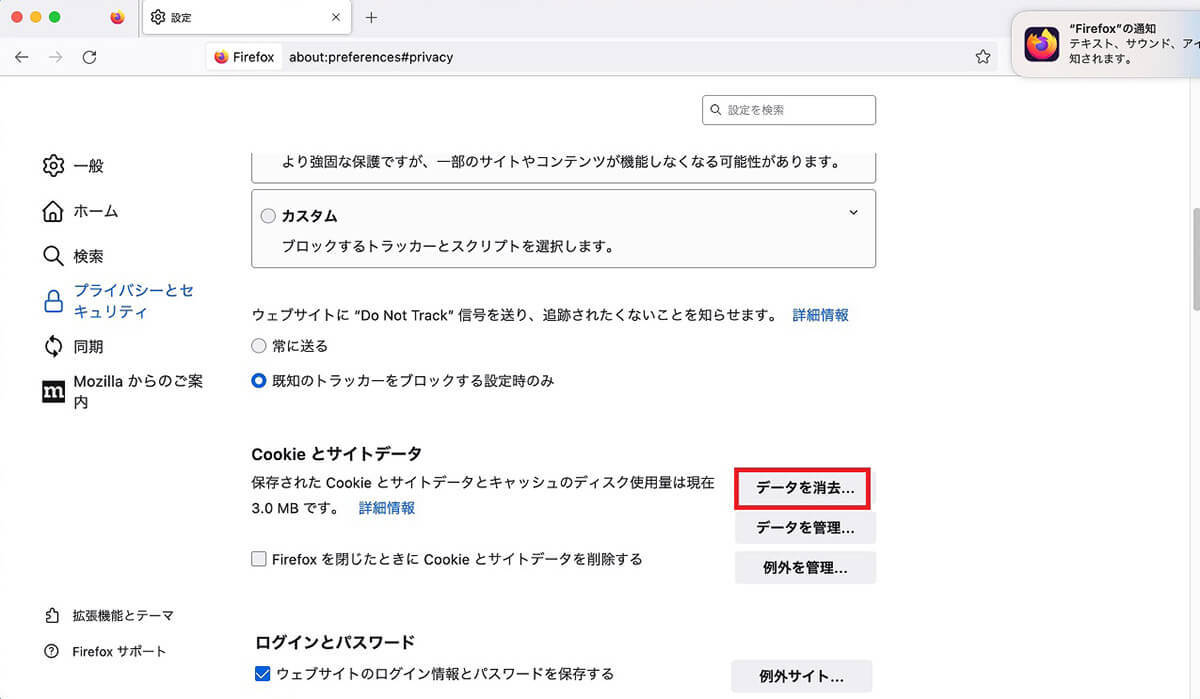Expand the カスタム section chevron
Viewport: 1200px width, 699px height.
(x=853, y=212)
